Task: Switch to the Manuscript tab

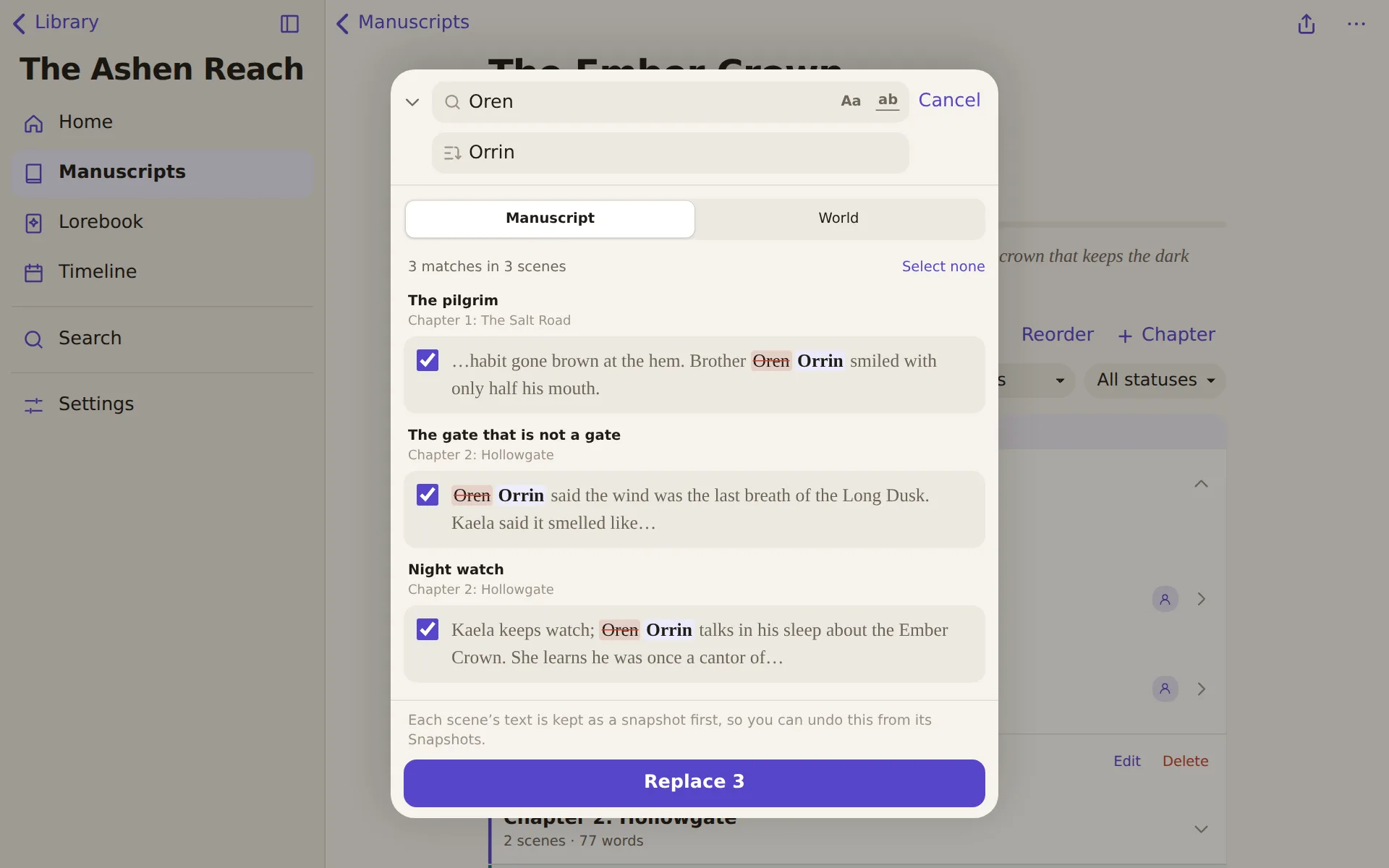Action: point(550,218)
